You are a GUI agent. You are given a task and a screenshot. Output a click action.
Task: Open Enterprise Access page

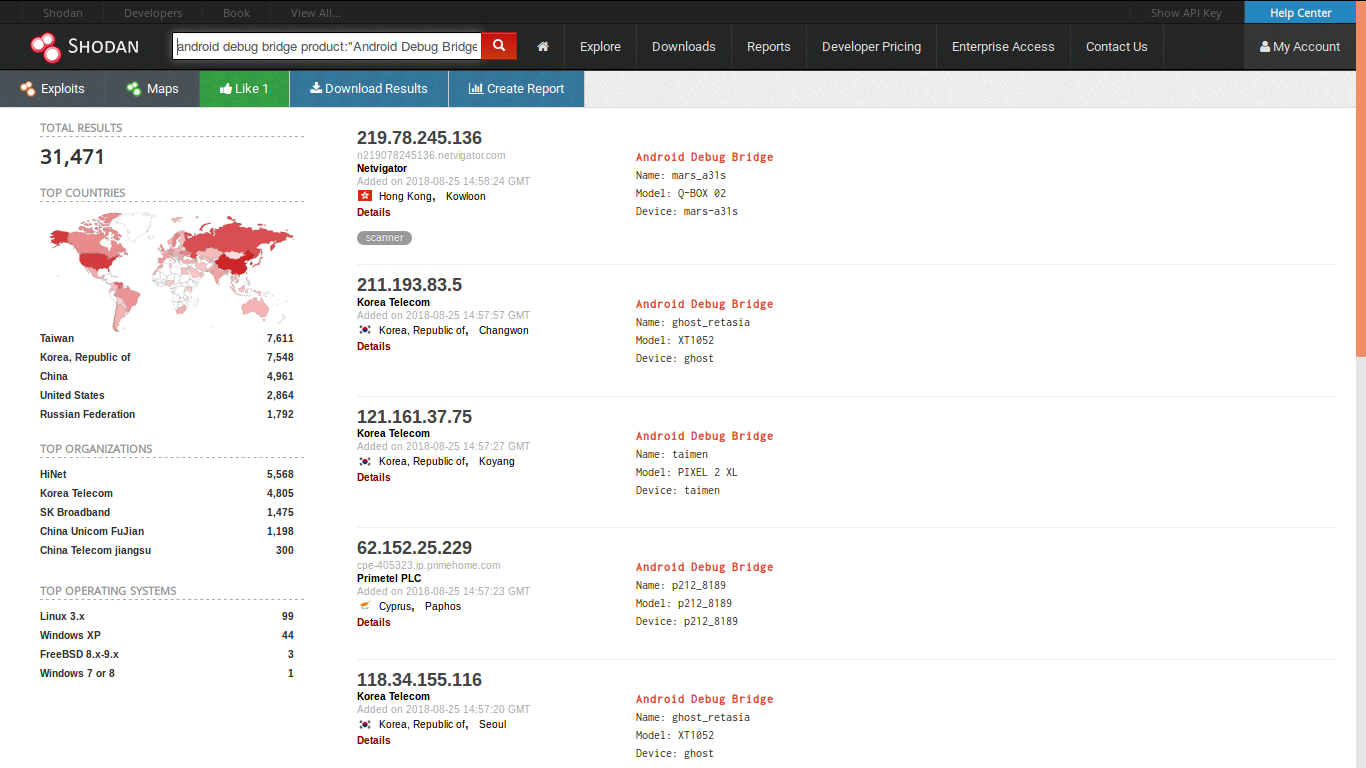(1003, 47)
